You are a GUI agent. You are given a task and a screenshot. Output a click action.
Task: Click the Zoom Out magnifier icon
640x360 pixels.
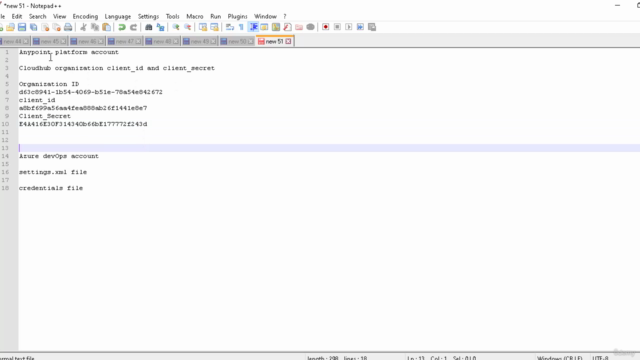click(187, 27)
